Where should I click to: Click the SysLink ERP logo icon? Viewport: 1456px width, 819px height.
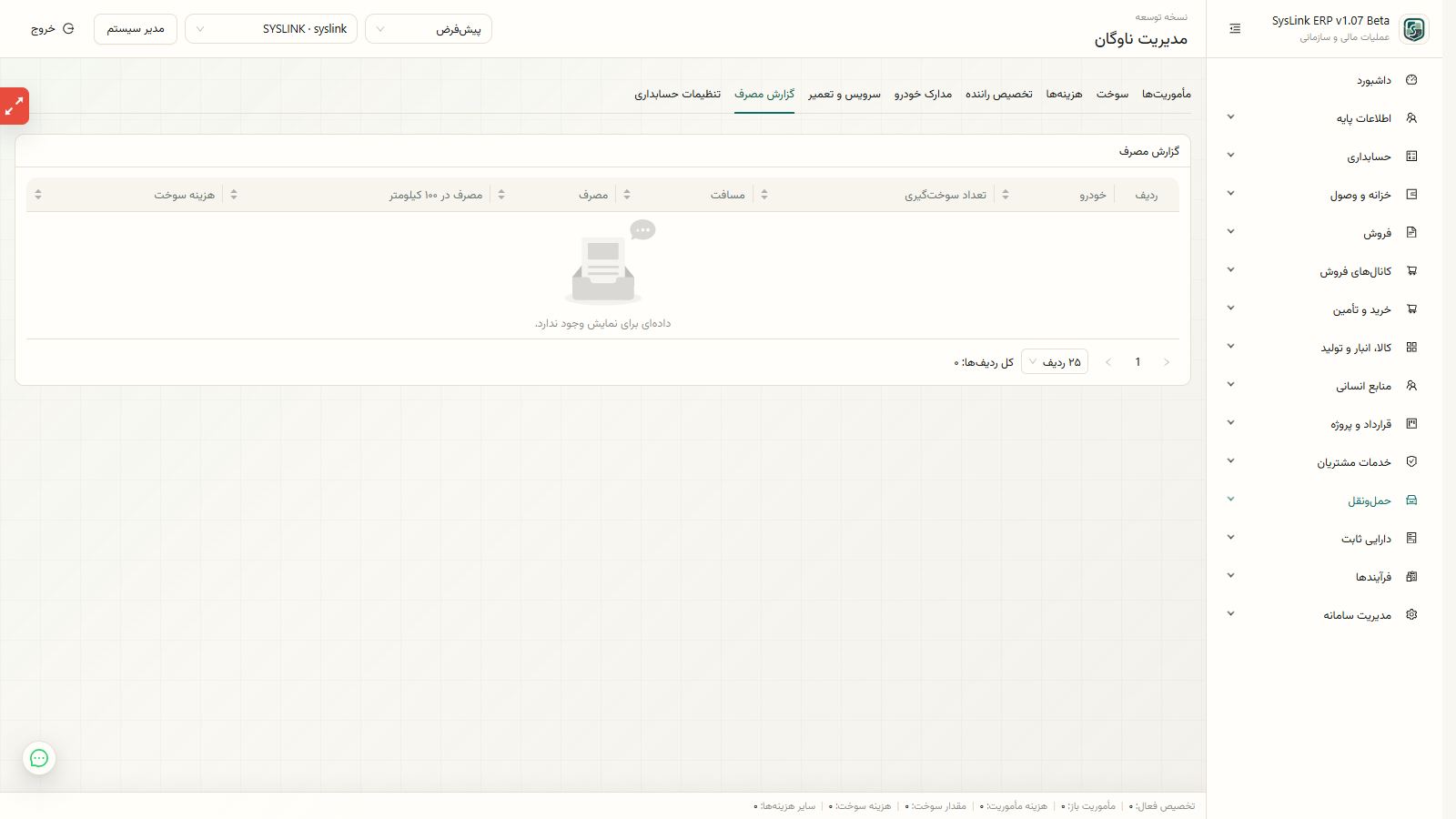click(x=1413, y=29)
